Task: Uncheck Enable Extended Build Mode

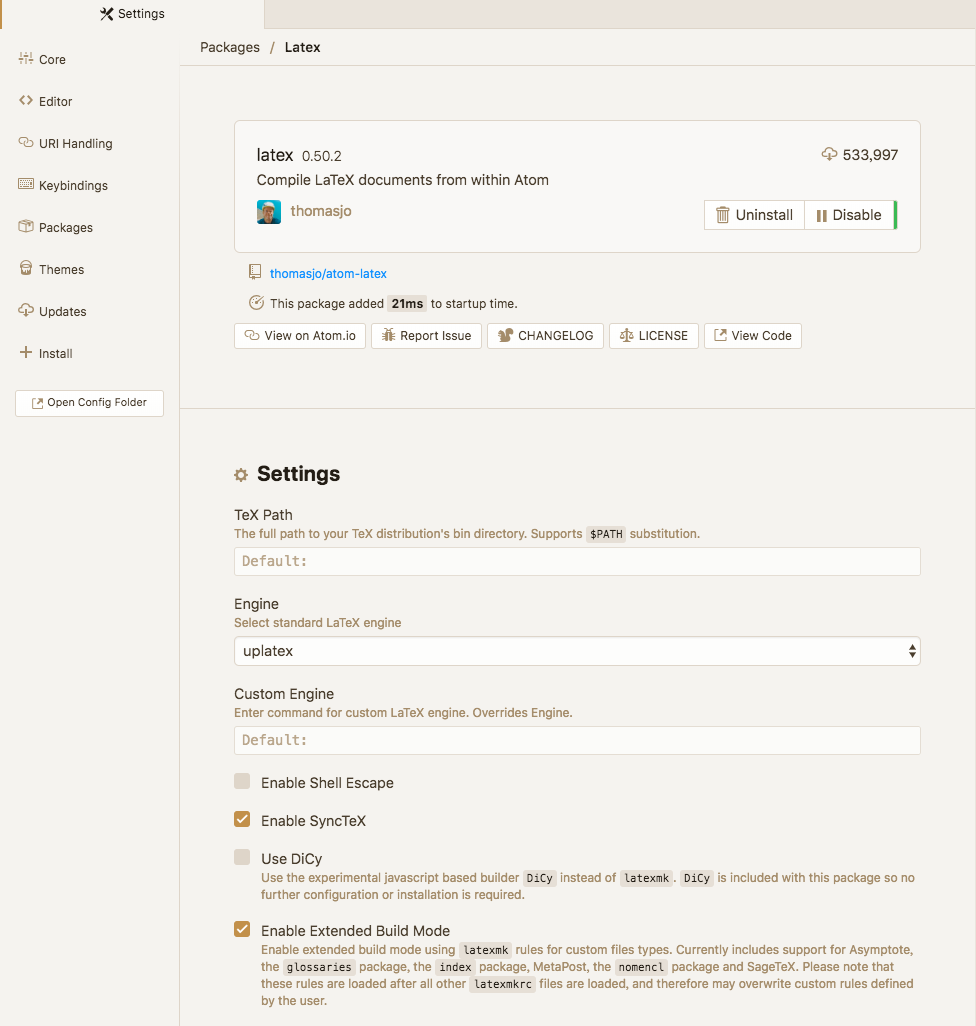Action: (242, 929)
